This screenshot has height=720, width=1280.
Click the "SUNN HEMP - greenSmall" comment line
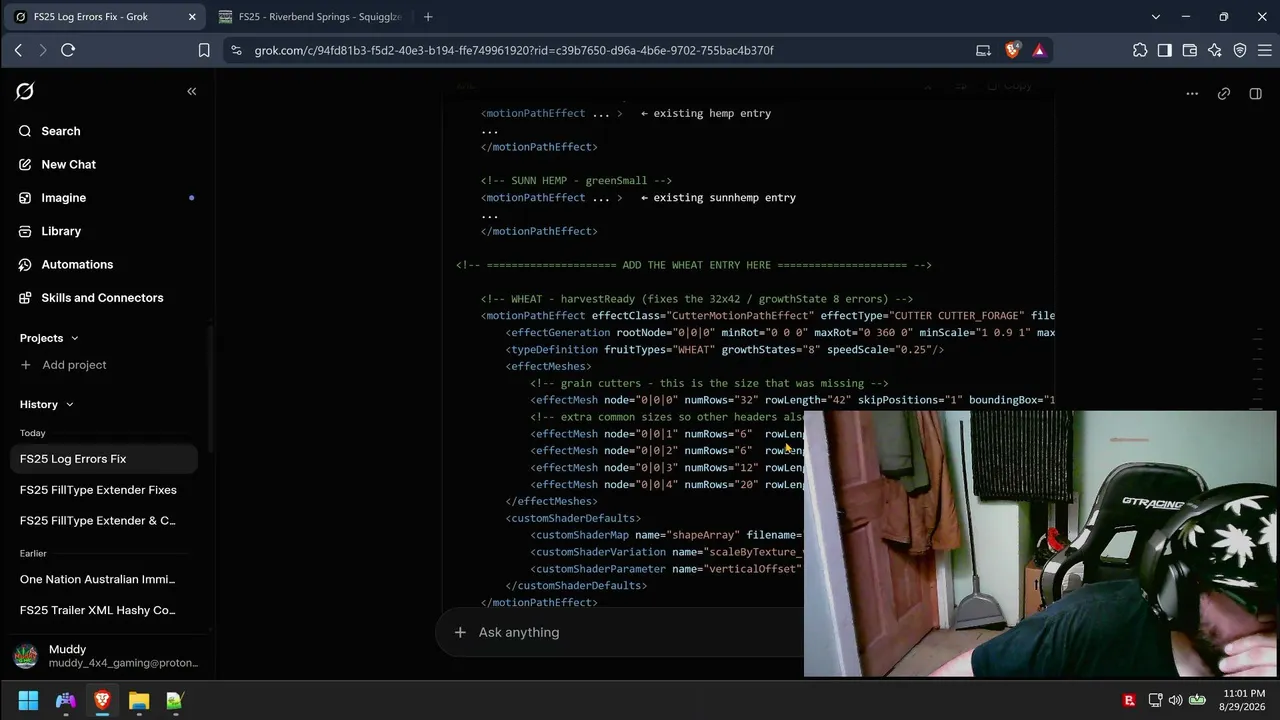[x=577, y=181]
